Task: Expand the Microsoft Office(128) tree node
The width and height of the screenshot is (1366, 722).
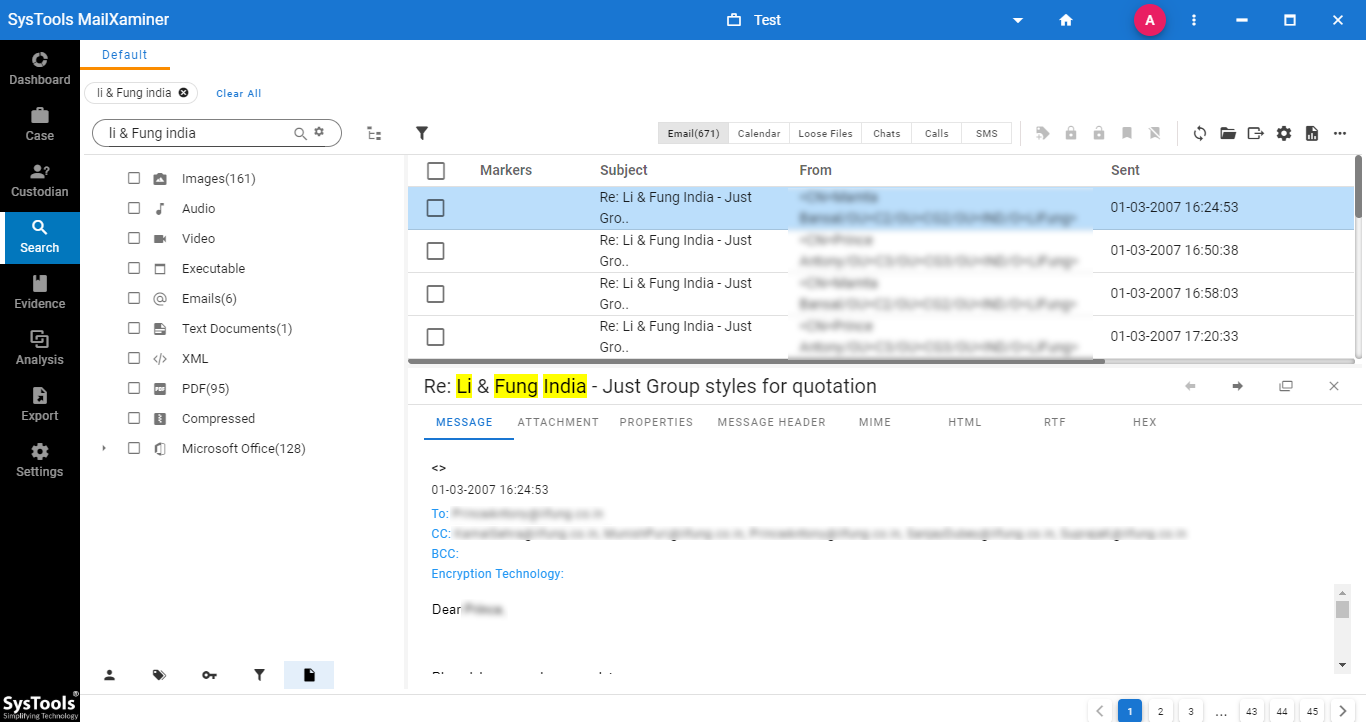Action: [x=104, y=448]
